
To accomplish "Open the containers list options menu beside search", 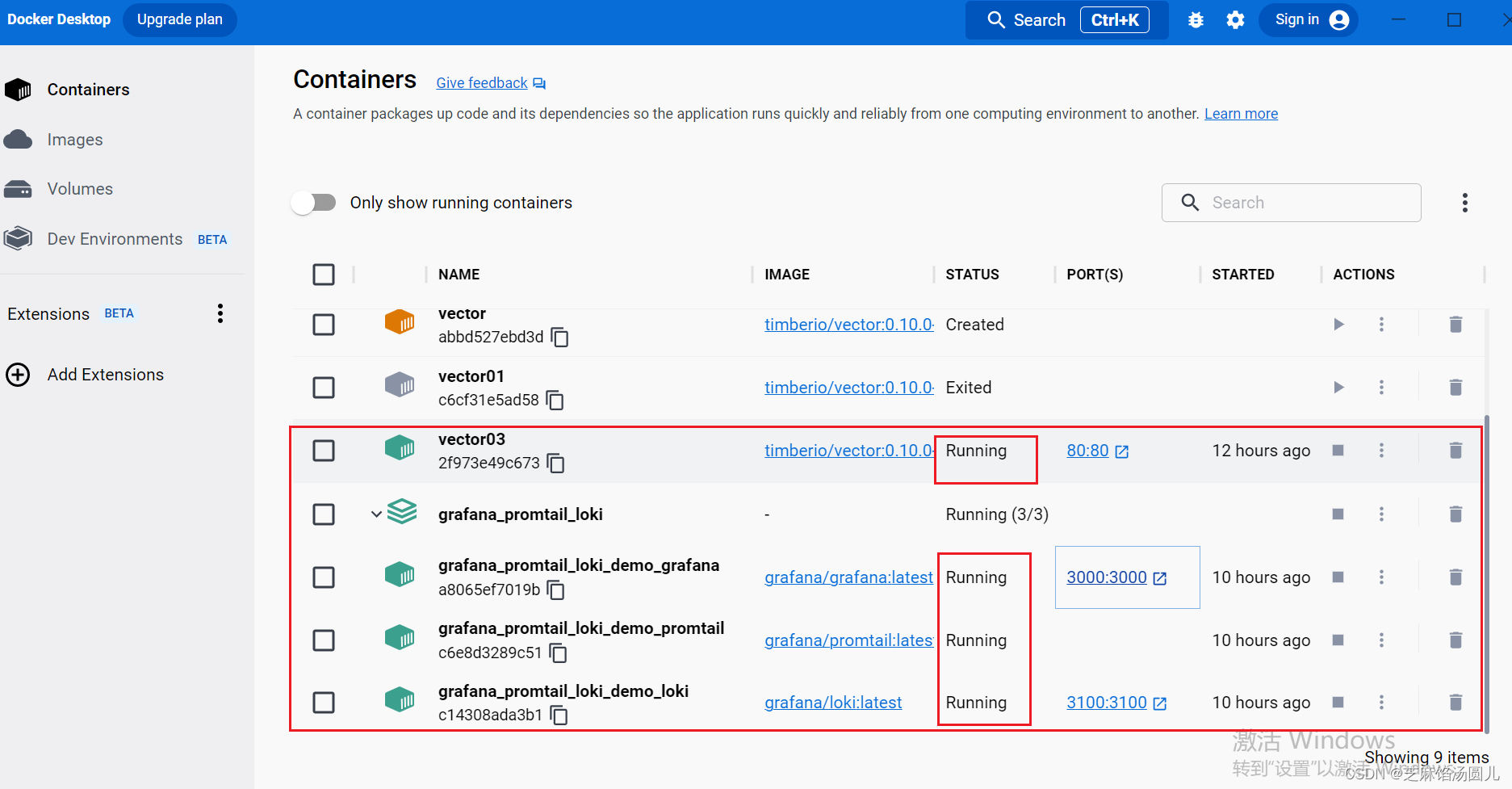I will click(x=1464, y=203).
